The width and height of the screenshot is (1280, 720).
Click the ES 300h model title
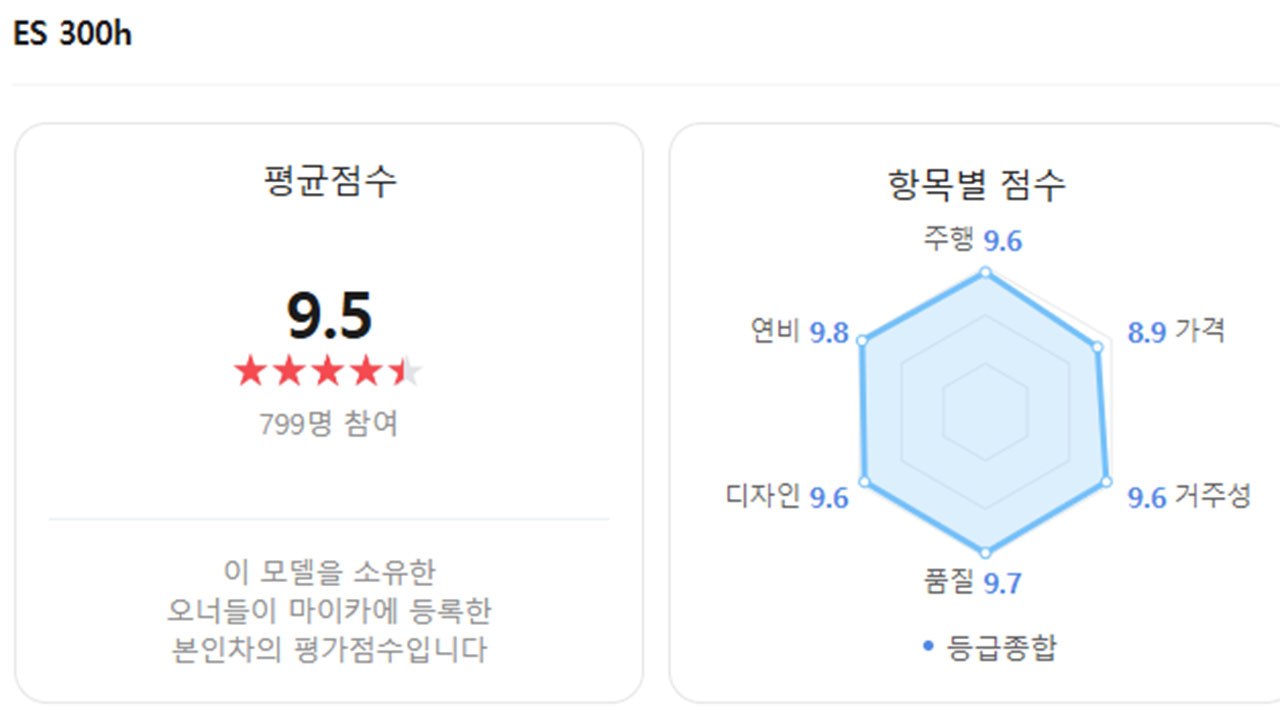coord(72,35)
